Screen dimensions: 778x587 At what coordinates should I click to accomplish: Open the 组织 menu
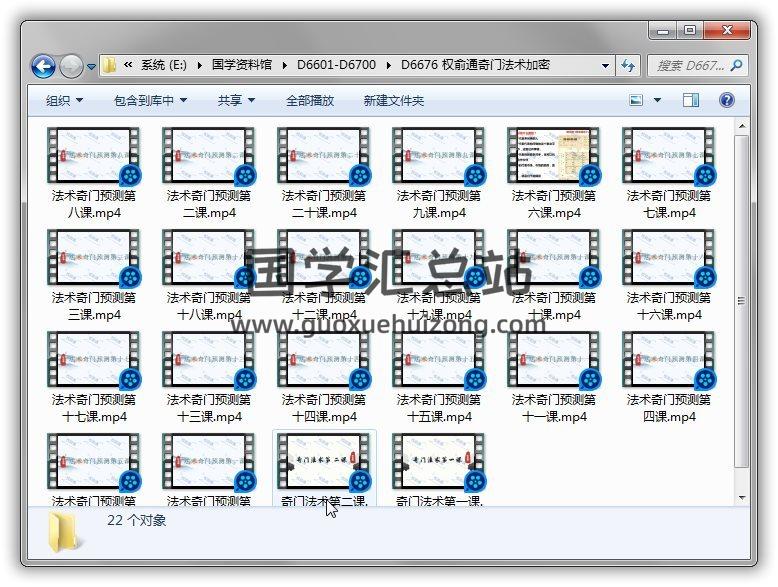tap(64, 100)
